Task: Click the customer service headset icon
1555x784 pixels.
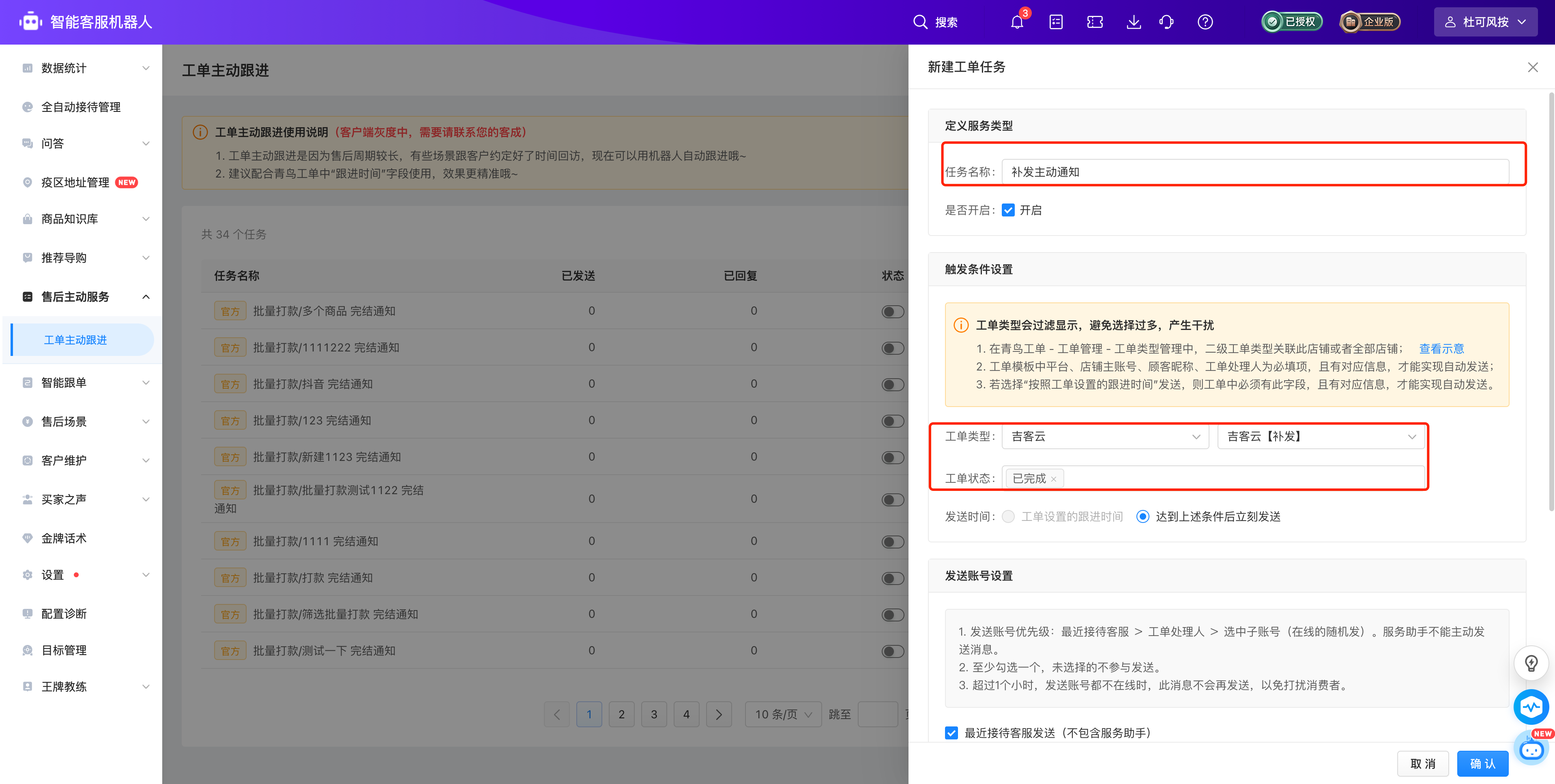Action: point(1166,22)
